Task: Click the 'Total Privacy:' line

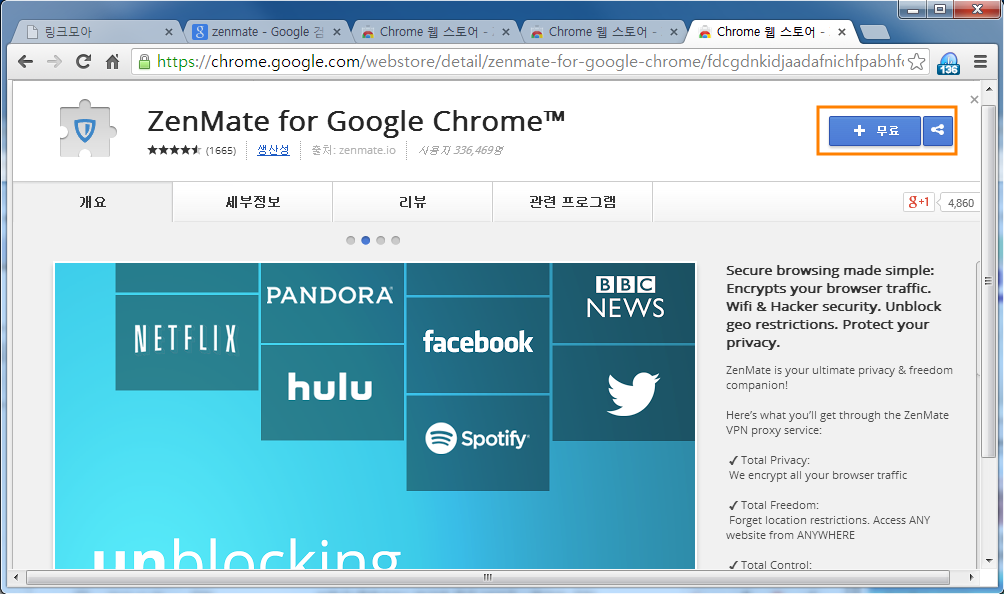Action: pyautogui.click(x=769, y=460)
